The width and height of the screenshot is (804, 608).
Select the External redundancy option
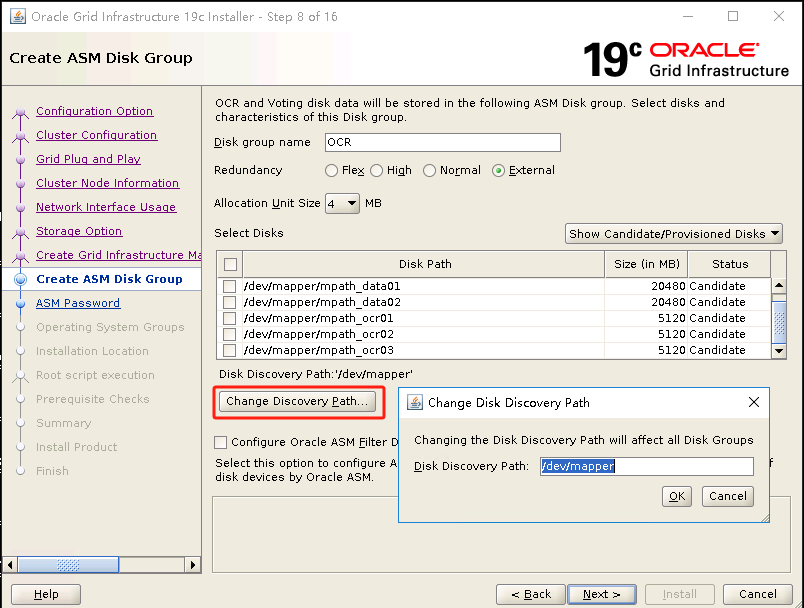498,170
